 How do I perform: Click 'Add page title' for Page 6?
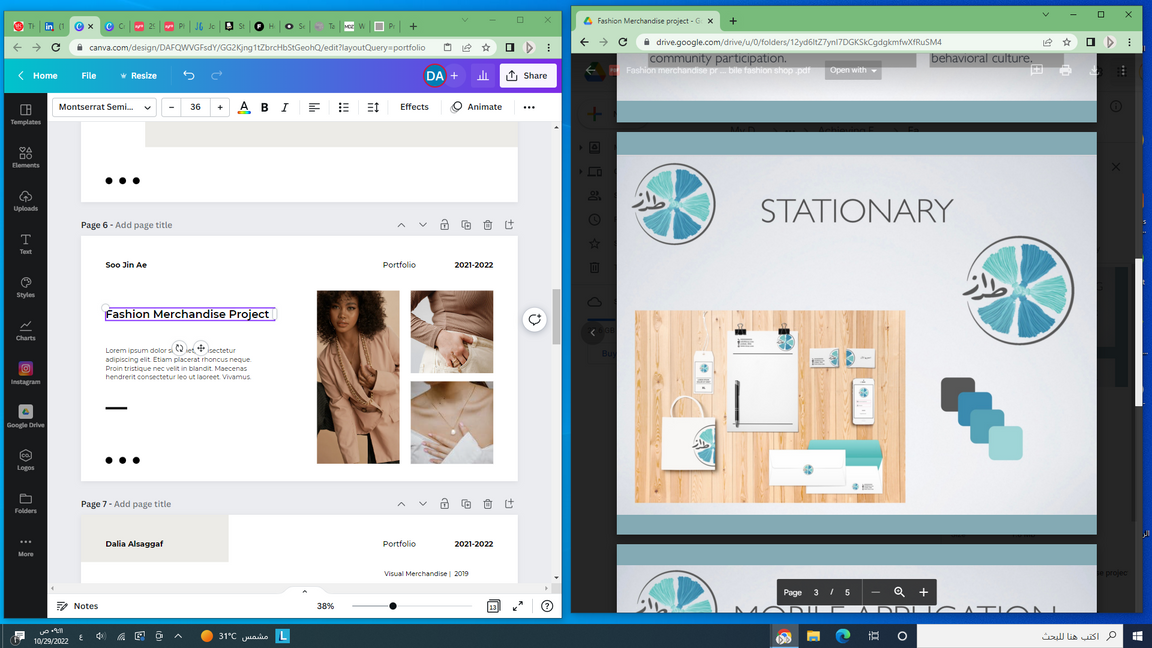click(x=143, y=225)
